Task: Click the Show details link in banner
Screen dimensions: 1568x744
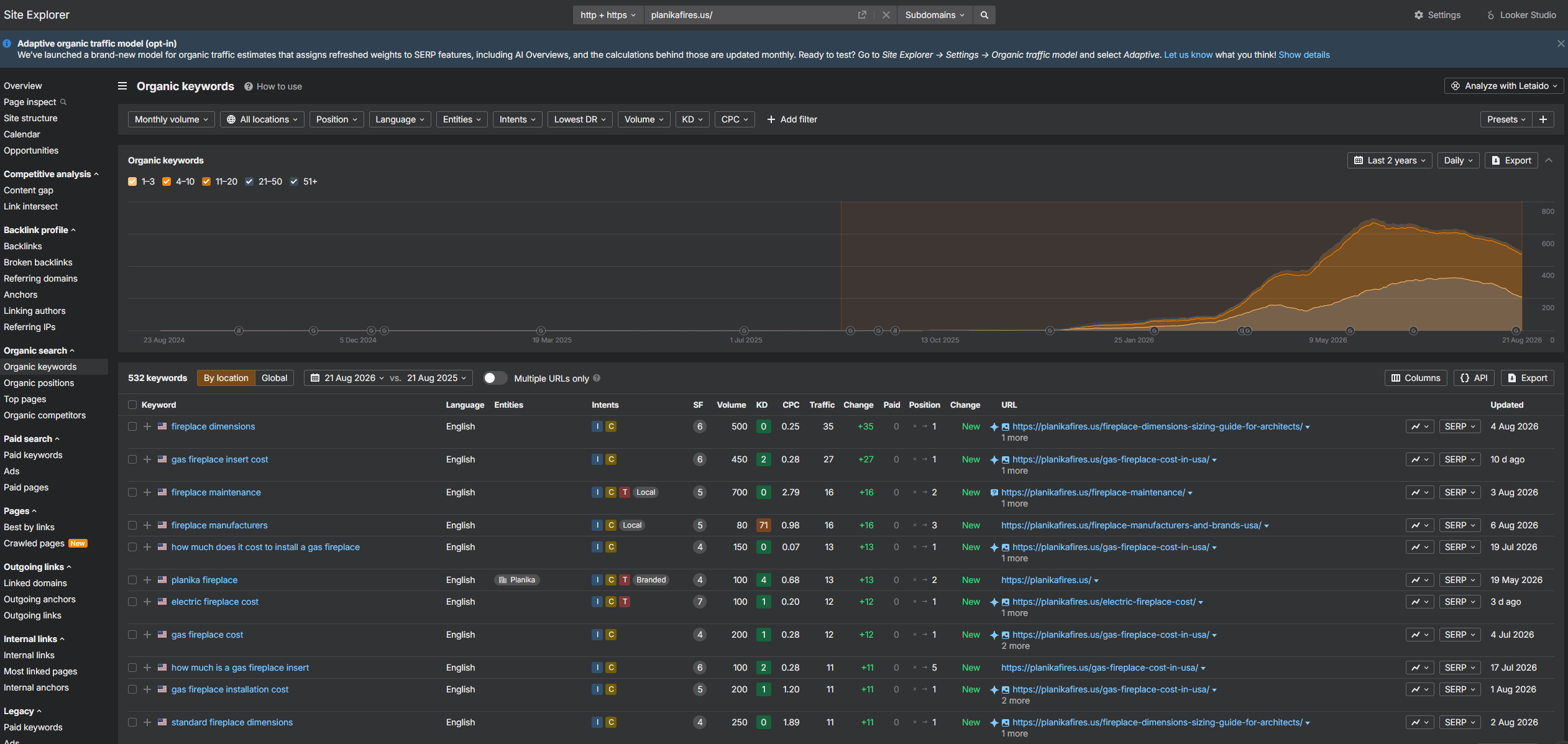Action: 1304,55
